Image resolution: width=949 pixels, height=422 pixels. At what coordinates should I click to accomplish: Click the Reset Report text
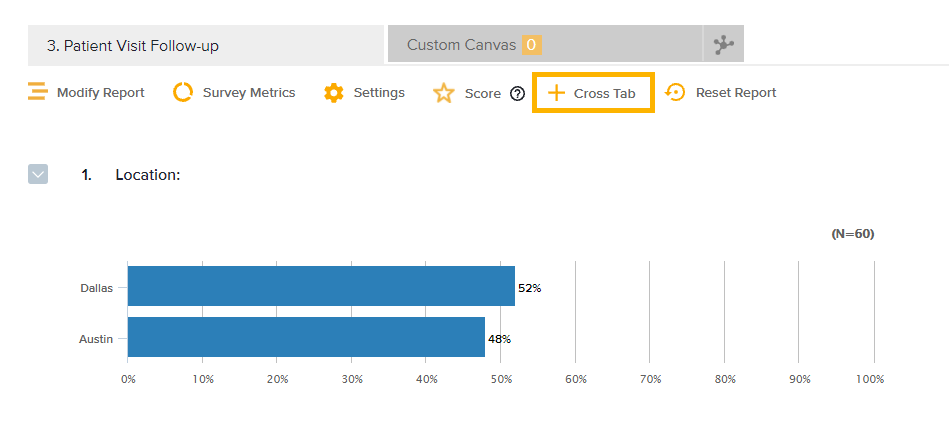(x=736, y=93)
